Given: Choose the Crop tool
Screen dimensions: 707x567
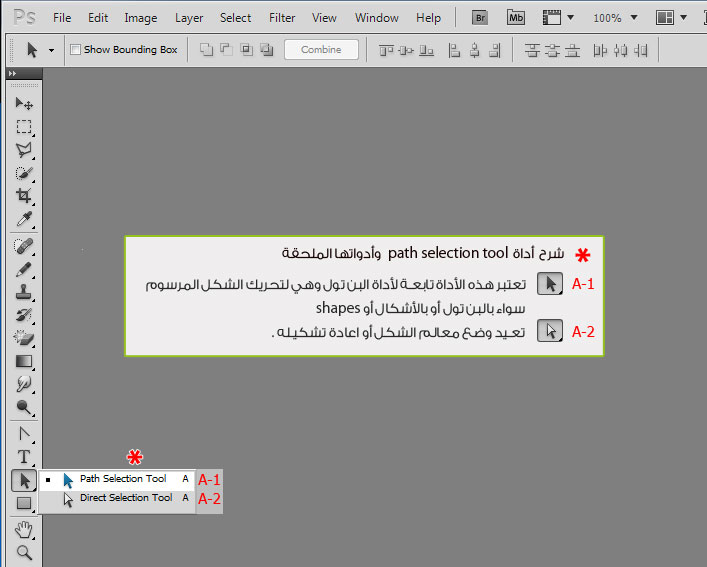Looking at the screenshot, I should tap(24, 196).
